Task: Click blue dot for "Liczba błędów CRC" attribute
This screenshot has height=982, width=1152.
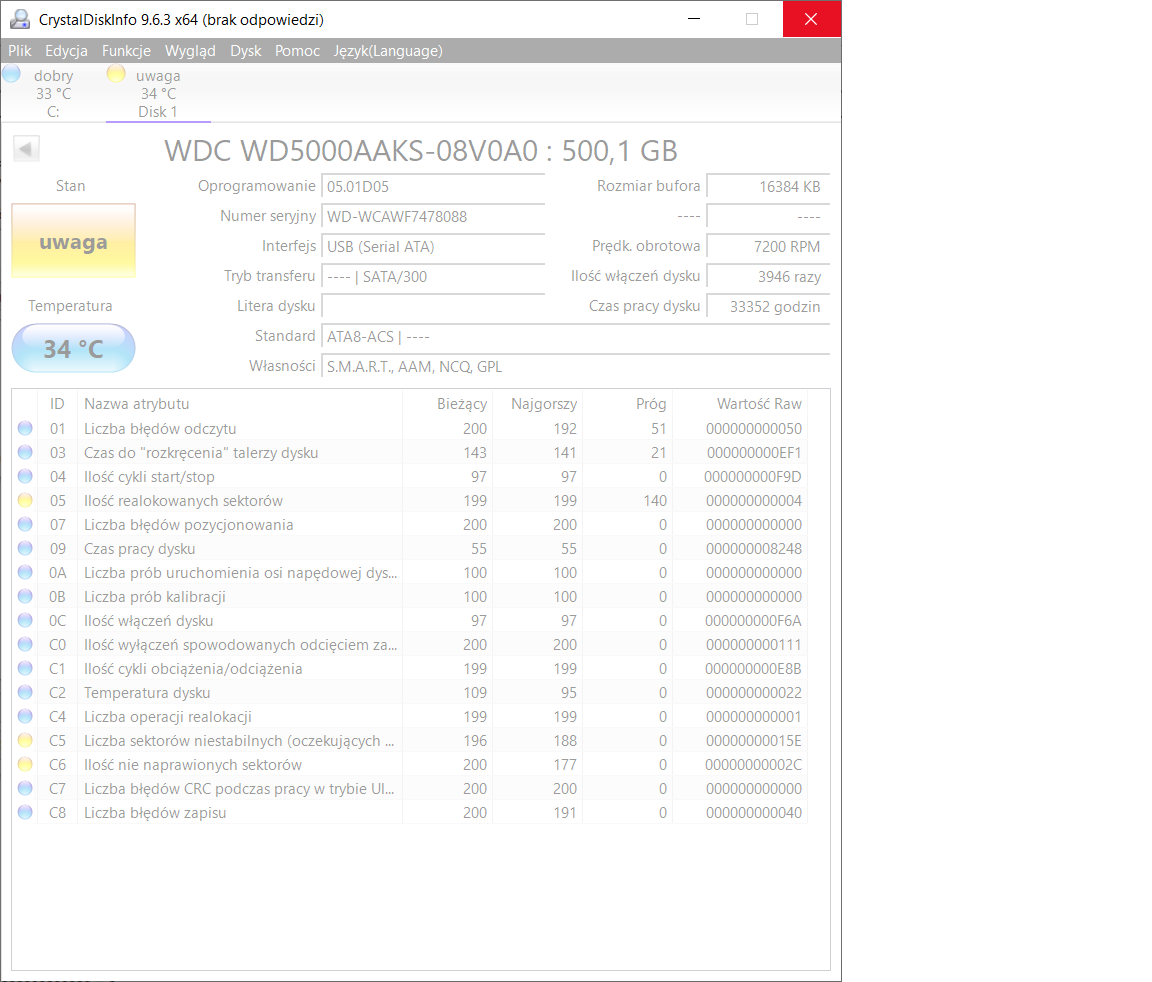Action: coord(24,788)
